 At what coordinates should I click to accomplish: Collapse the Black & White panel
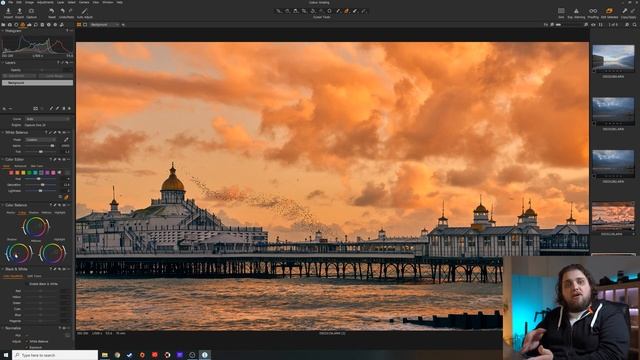[2, 269]
